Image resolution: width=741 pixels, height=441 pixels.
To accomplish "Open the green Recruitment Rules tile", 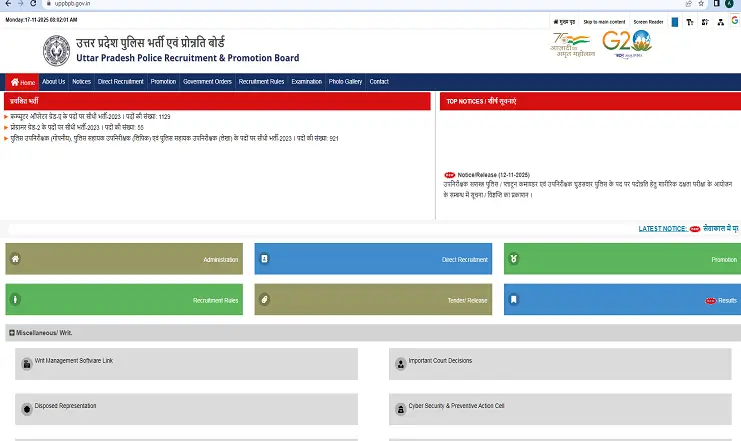I will pos(124,300).
